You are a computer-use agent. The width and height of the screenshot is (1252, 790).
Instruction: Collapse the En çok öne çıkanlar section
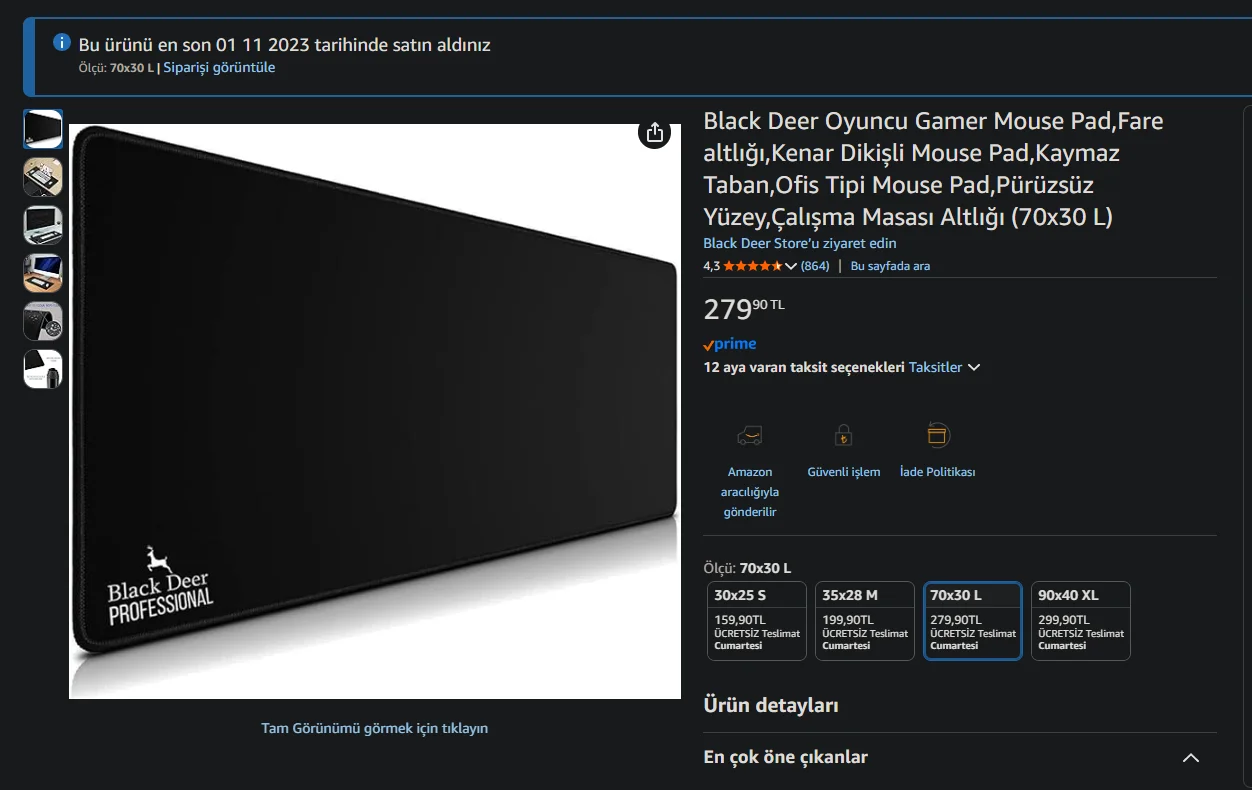pos(1190,758)
